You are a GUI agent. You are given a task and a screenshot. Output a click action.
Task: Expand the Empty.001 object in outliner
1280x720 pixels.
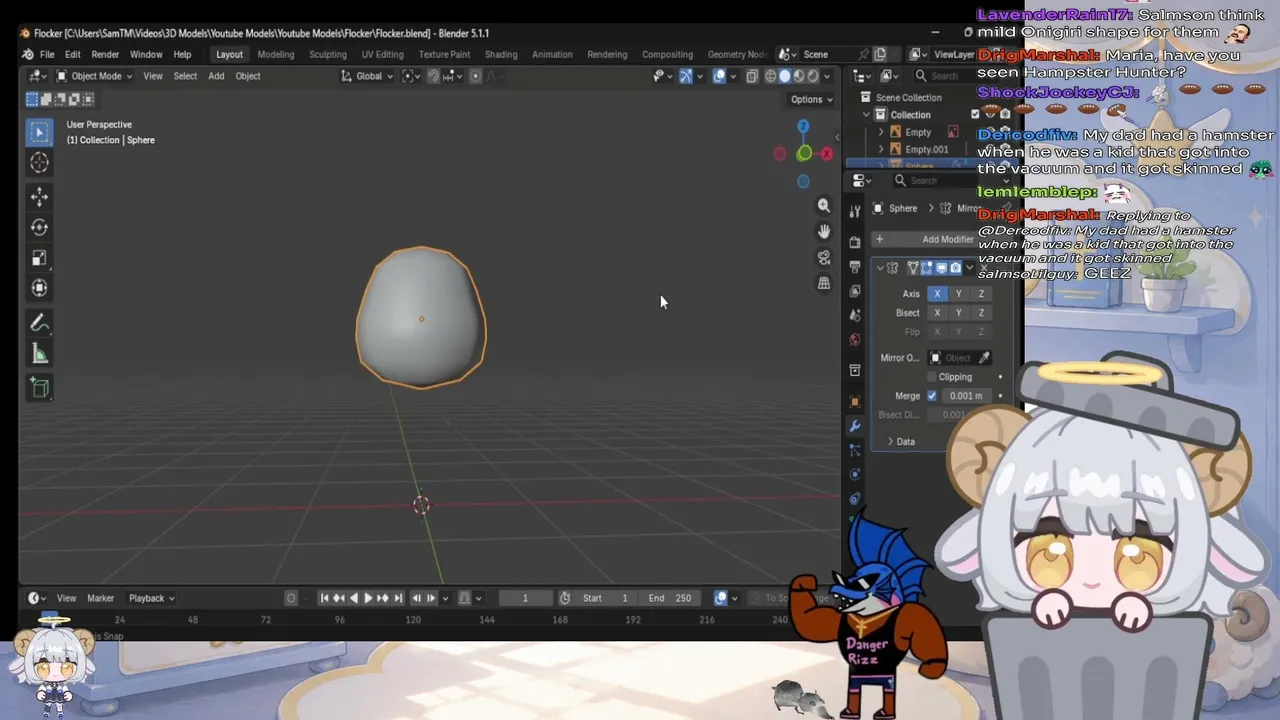coord(881,149)
